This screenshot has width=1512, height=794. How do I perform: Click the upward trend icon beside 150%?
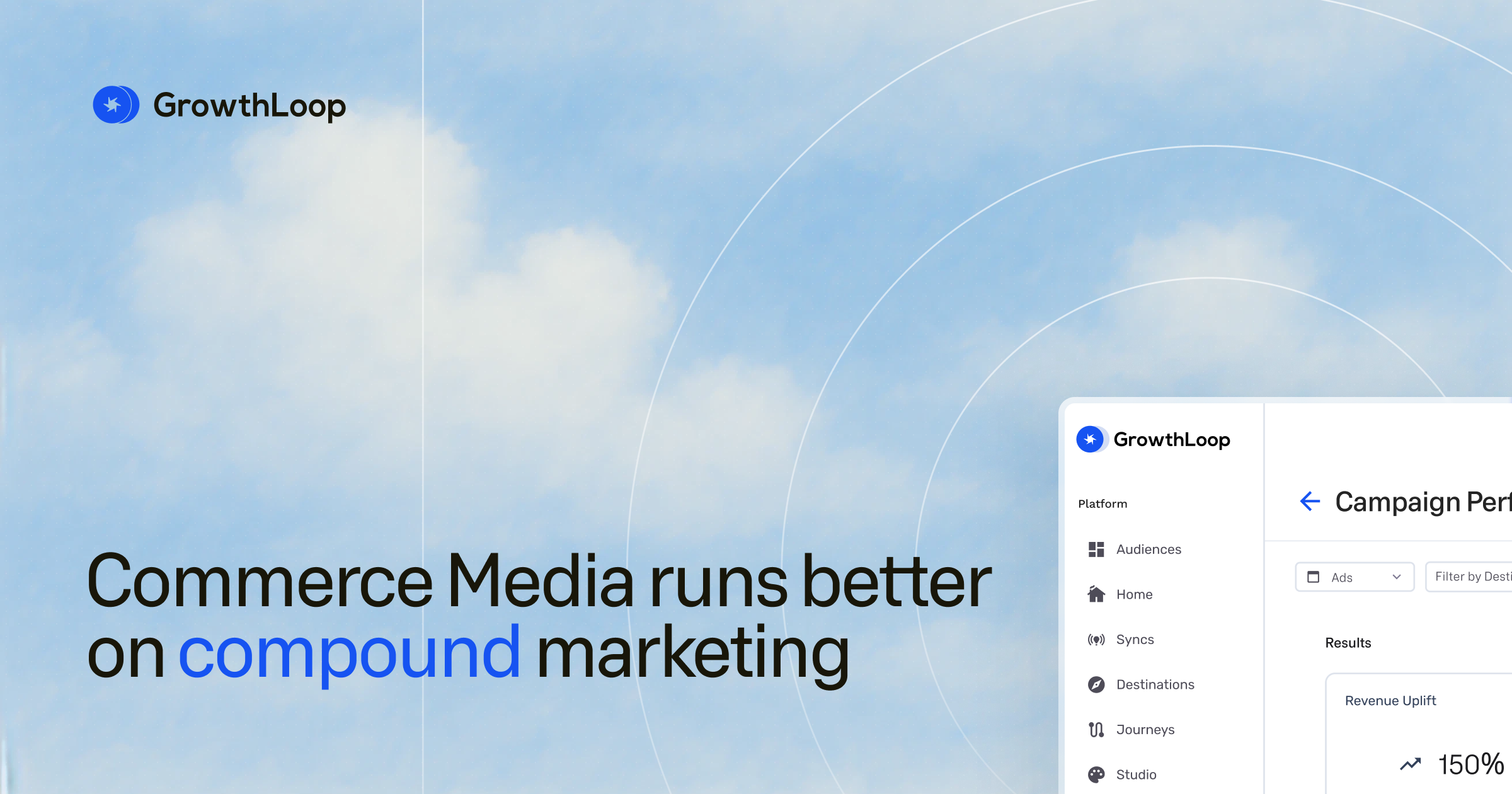(x=1411, y=764)
